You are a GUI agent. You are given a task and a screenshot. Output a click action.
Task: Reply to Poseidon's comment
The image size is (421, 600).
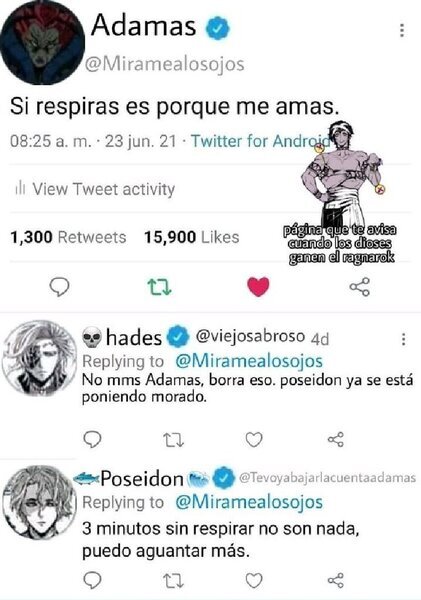[x=92, y=580]
